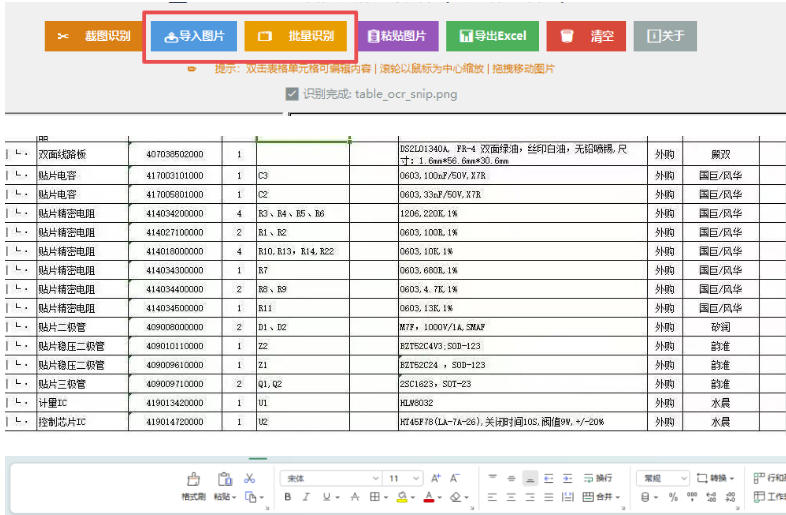Click the decrease font size A- icon
Viewport: 786px width, 515px height.
click(x=454, y=478)
